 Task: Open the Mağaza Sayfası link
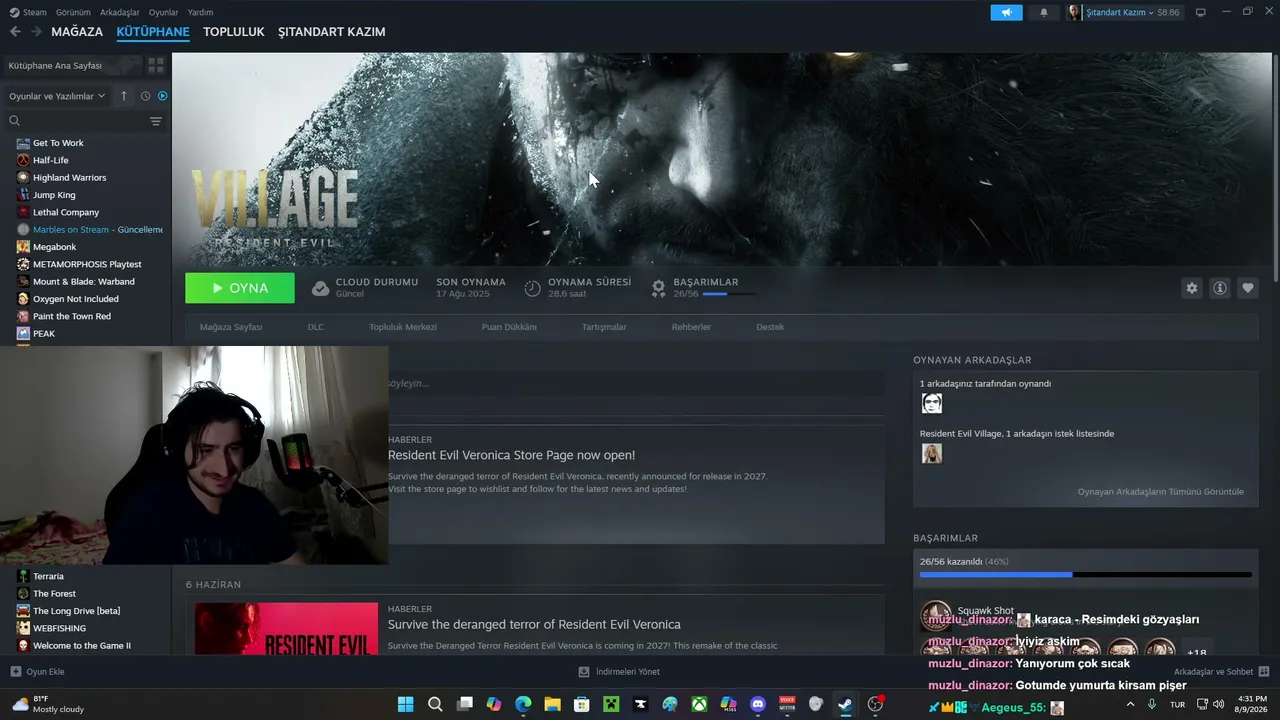(x=231, y=327)
